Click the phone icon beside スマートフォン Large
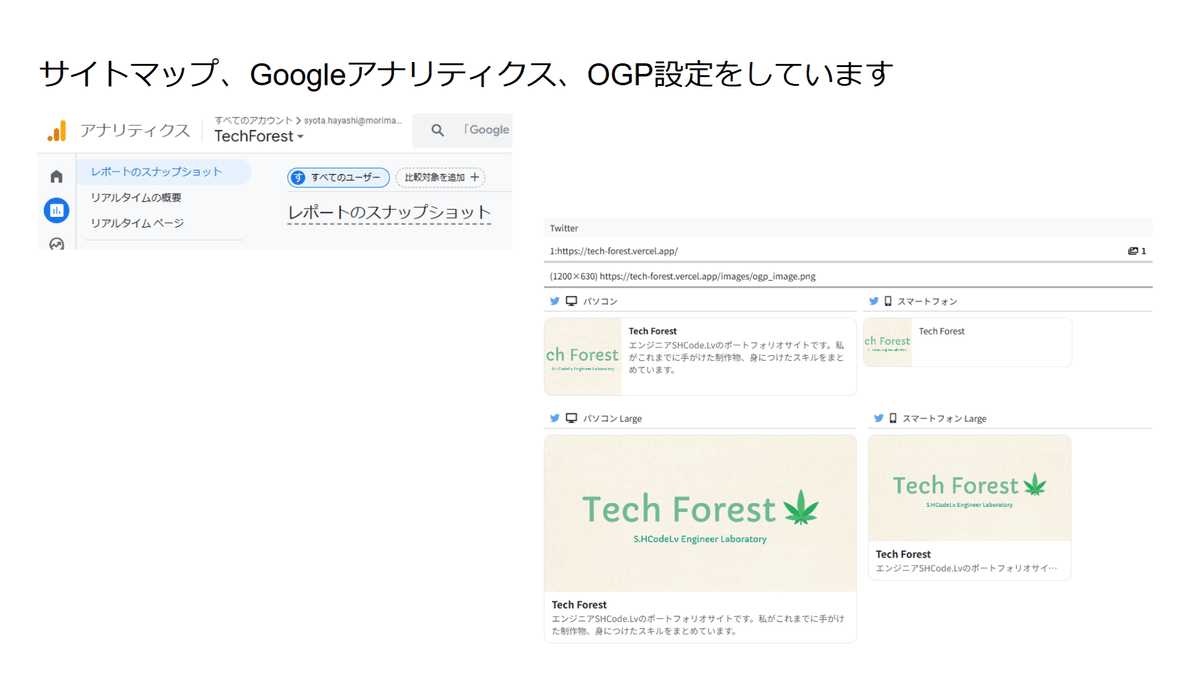Screen dimensions: 1200x674 892,418
